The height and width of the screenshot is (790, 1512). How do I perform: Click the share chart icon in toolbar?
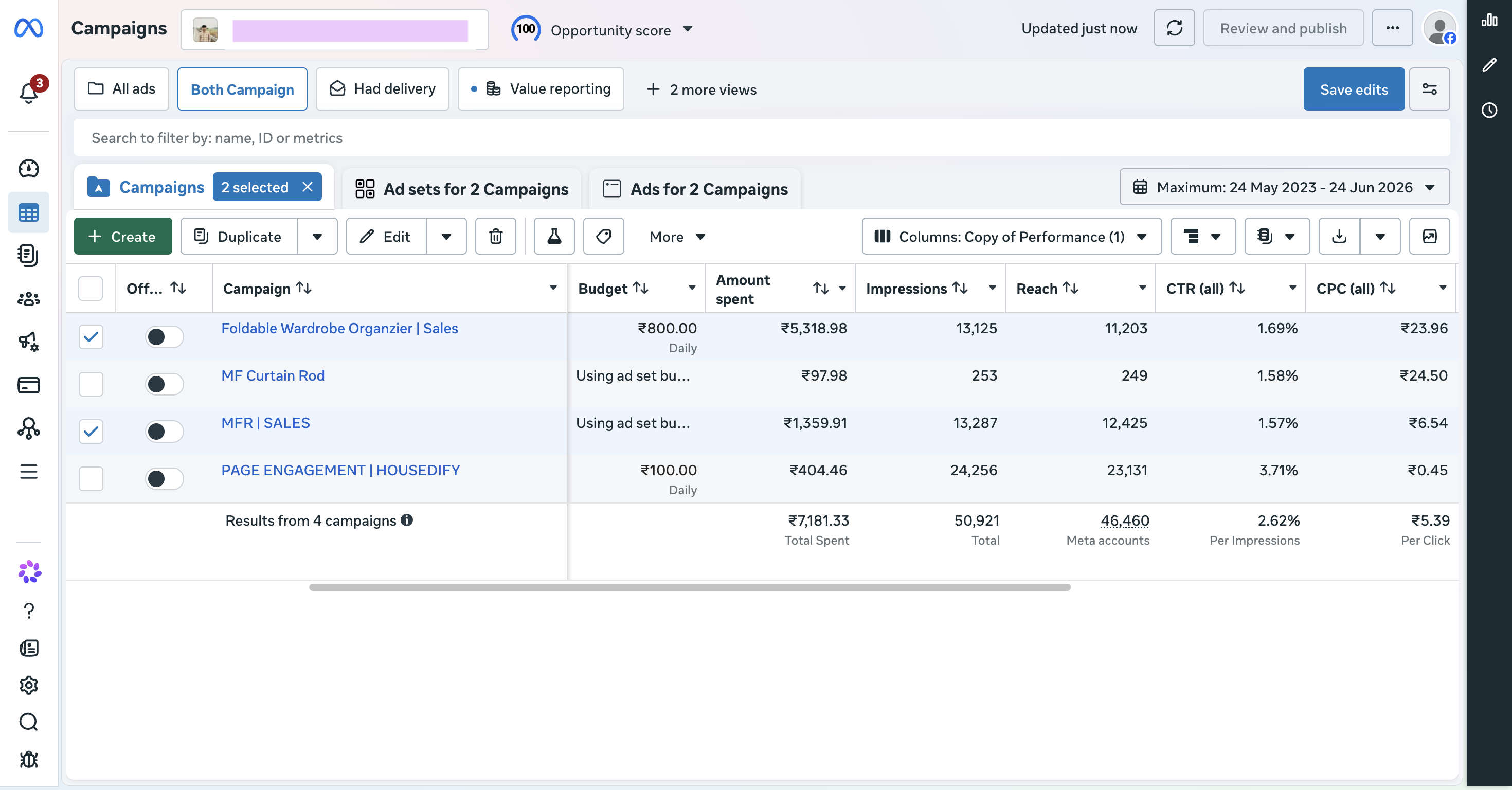point(1429,236)
